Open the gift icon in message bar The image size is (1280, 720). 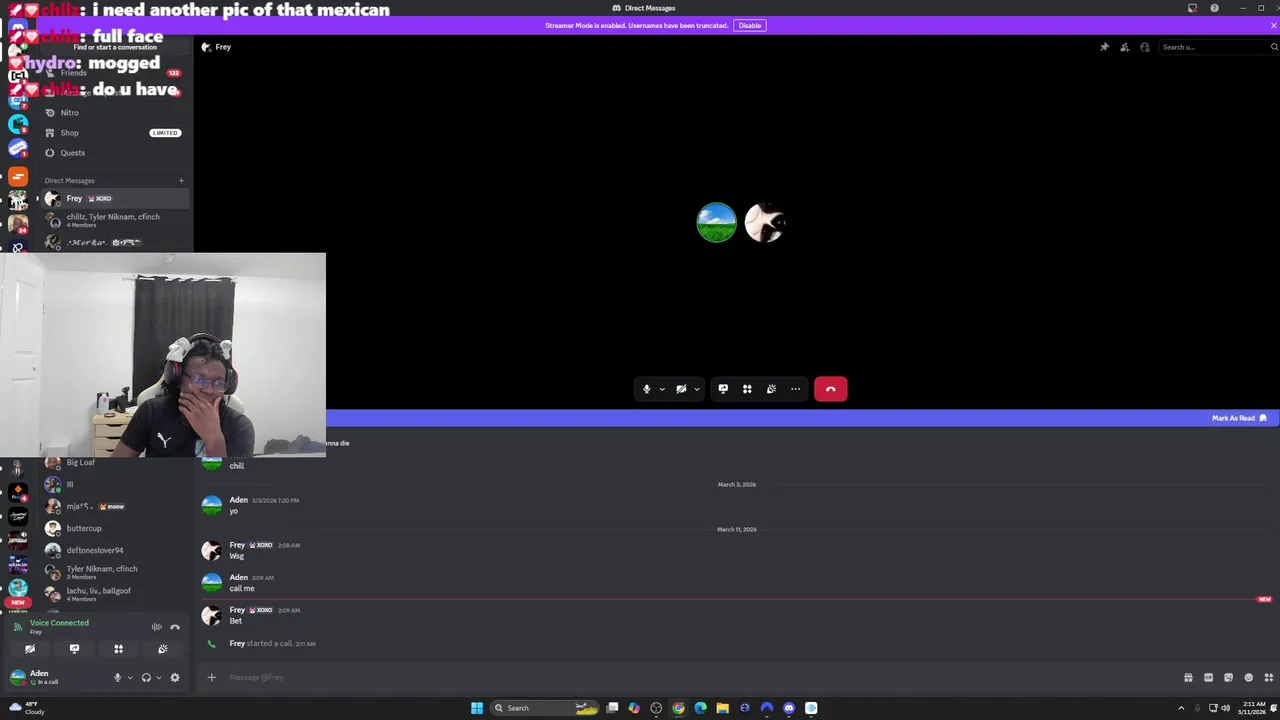point(1188,677)
